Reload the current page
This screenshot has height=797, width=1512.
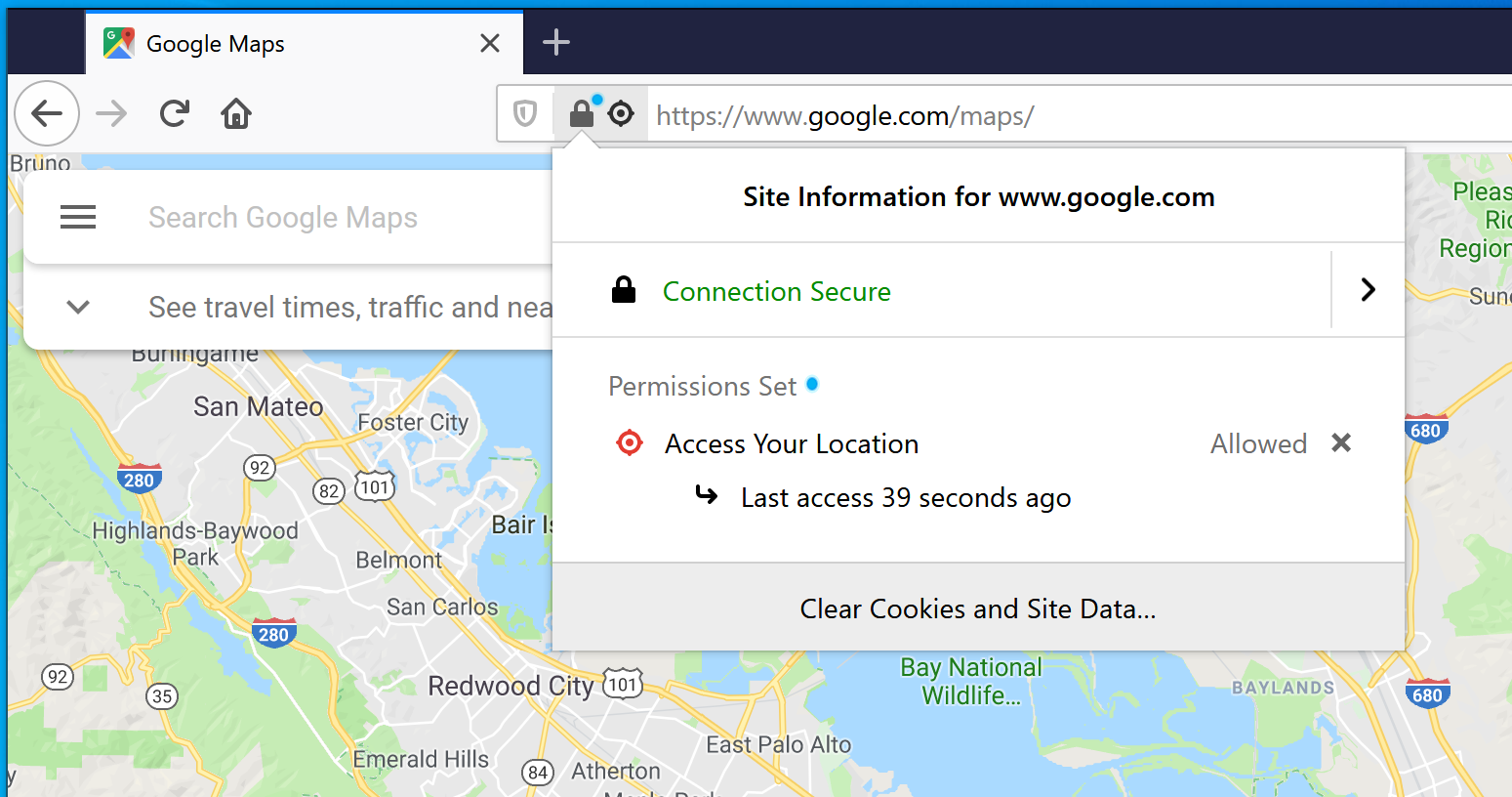[x=175, y=114]
